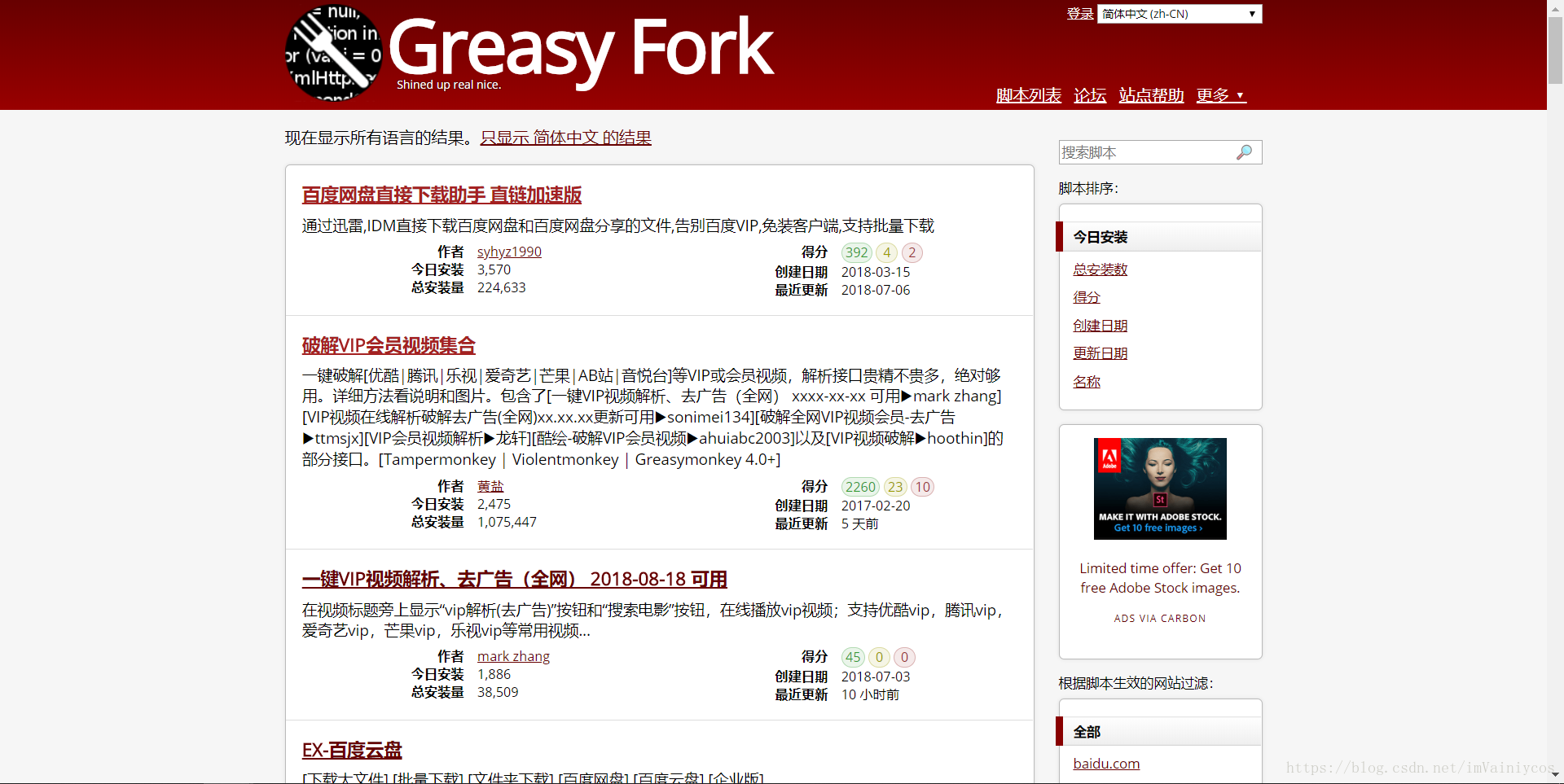View author mark zhang profile
The width and height of the screenshot is (1564, 784).
(513, 656)
